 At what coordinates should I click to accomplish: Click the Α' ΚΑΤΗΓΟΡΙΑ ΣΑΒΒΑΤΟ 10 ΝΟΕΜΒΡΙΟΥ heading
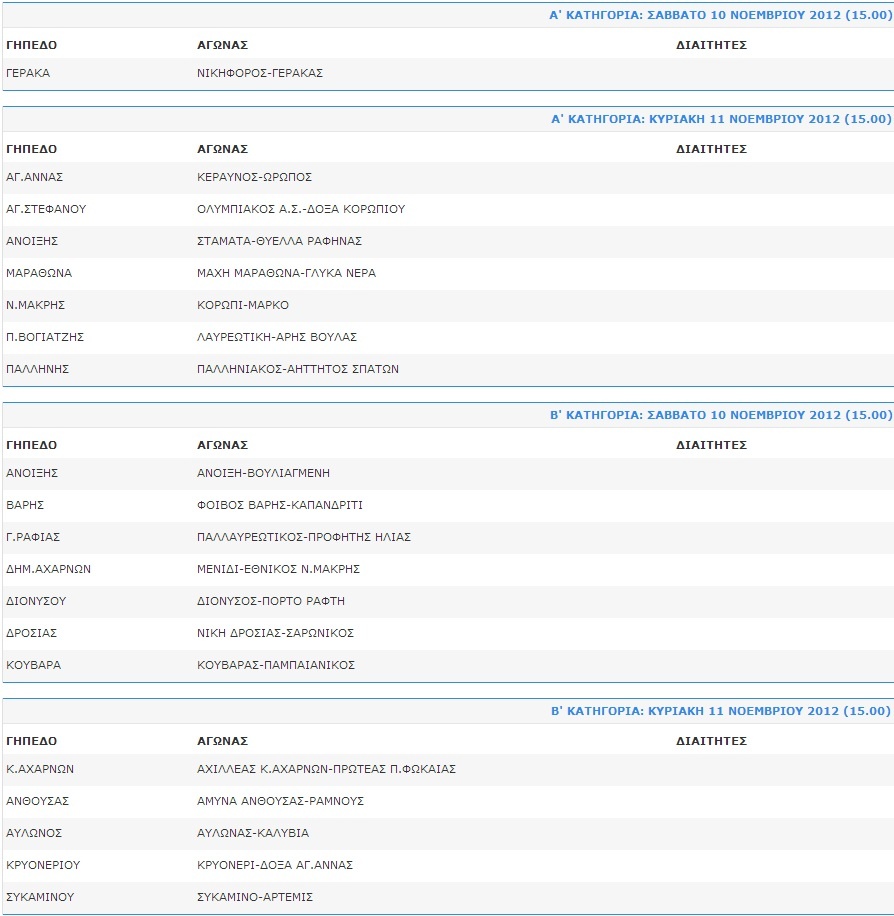click(x=720, y=15)
